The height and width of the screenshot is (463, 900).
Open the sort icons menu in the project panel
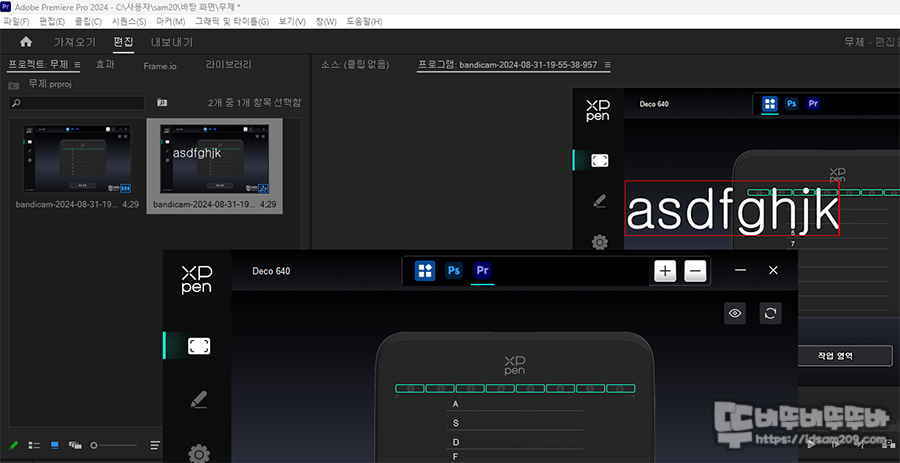click(155, 445)
